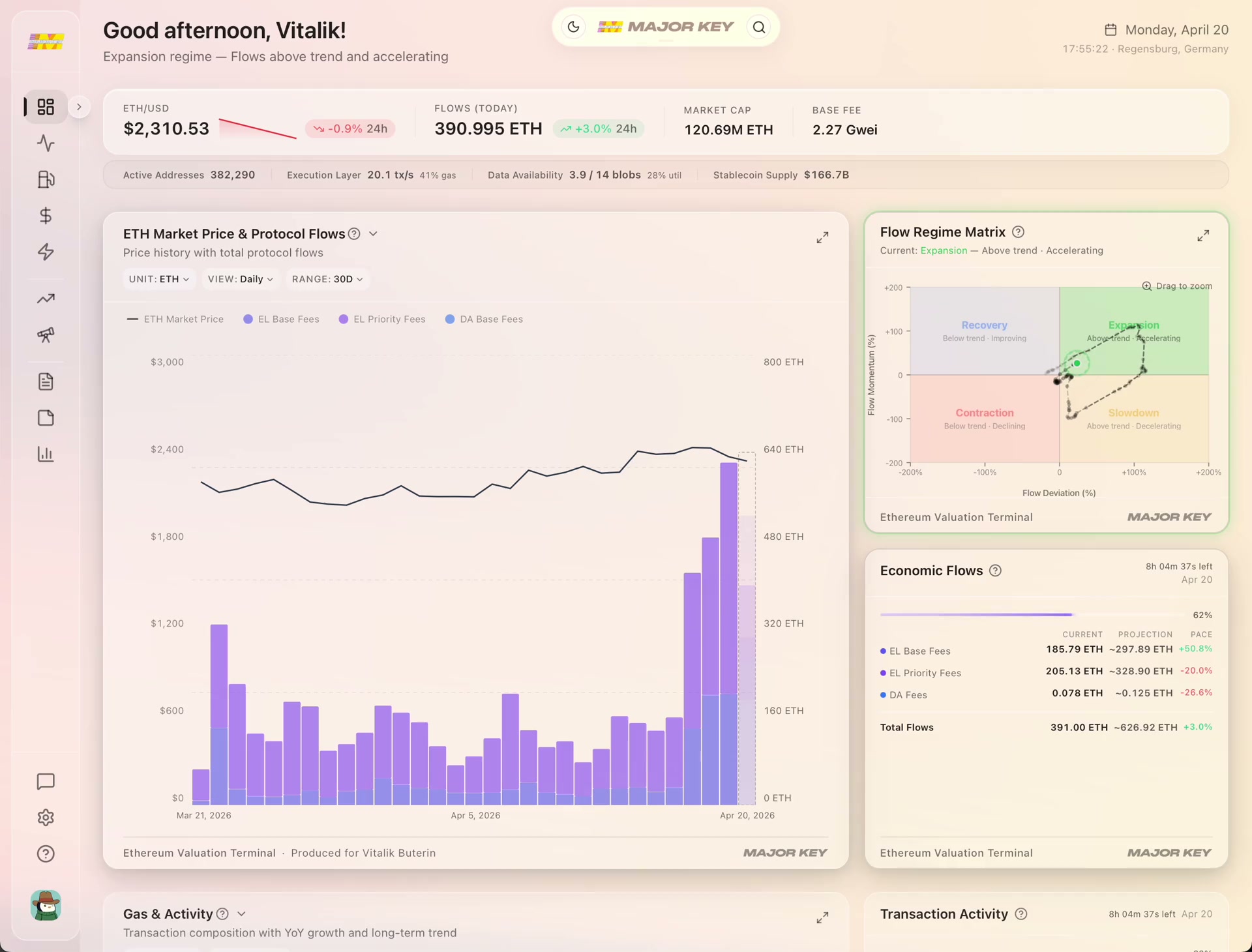Select the EL Priority Fees row in Economic Flows
This screenshot has width=1252, height=952.
(1046, 672)
